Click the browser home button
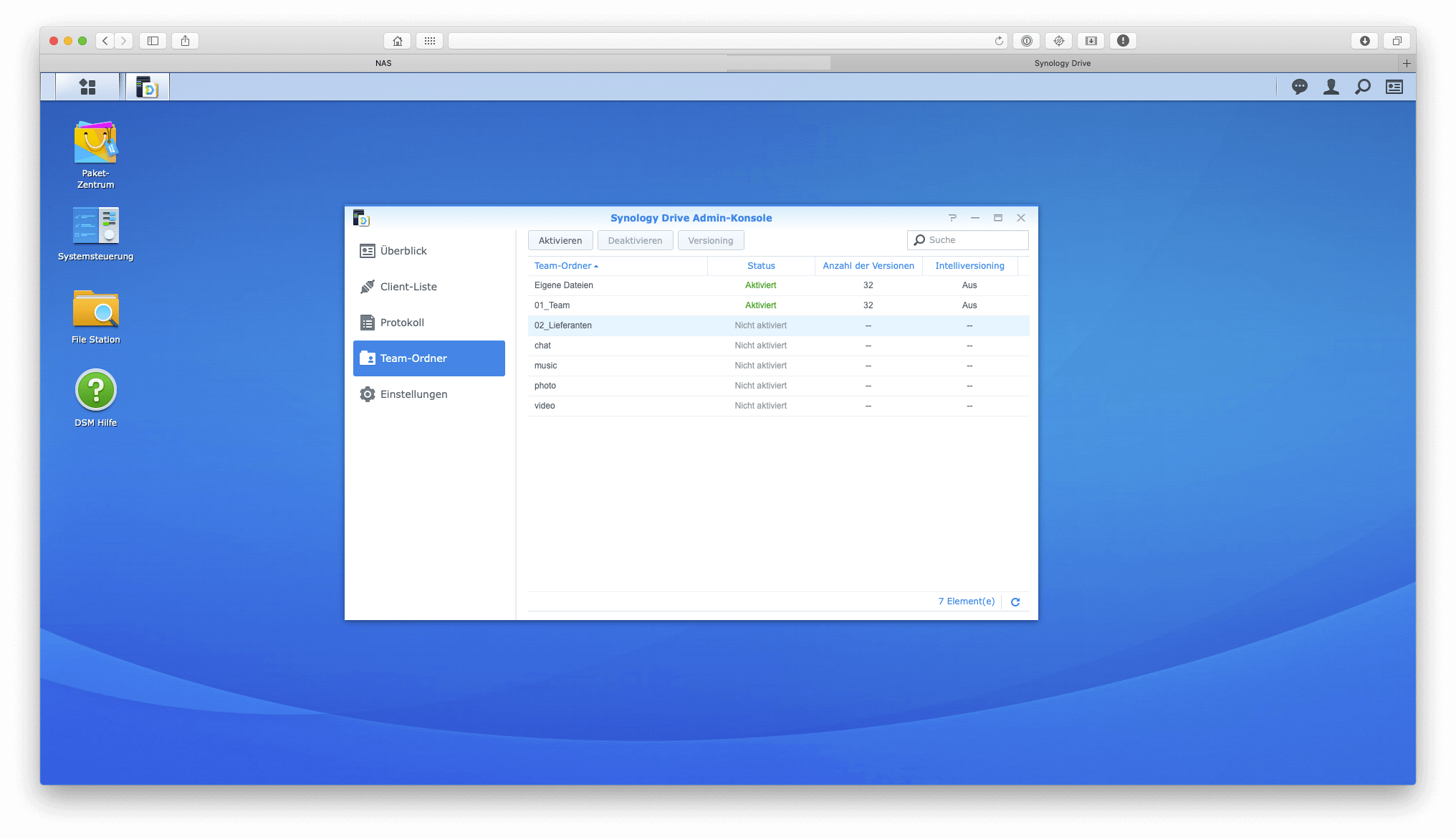The height and width of the screenshot is (838, 1456). pyautogui.click(x=398, y=41)
